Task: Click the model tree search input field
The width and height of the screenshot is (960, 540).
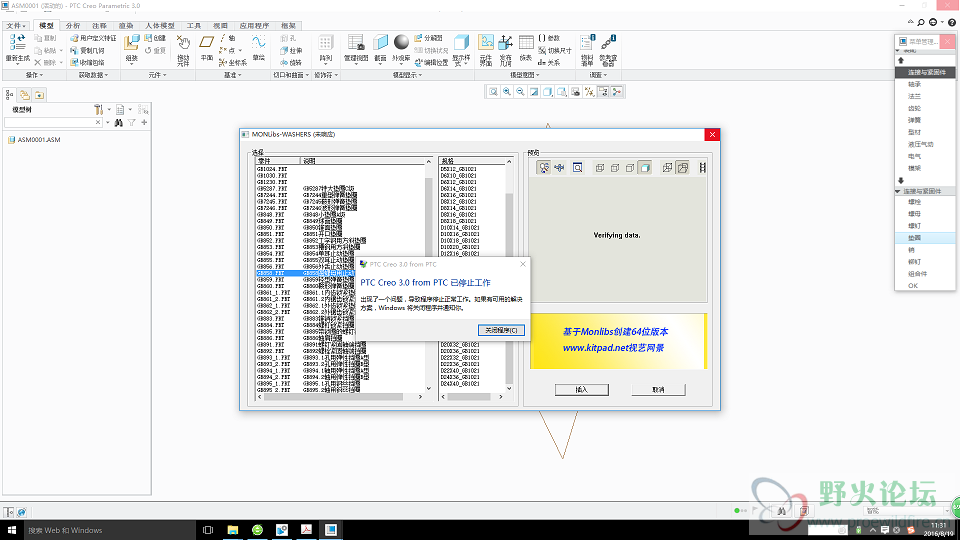Action: [x=53, y=122]
